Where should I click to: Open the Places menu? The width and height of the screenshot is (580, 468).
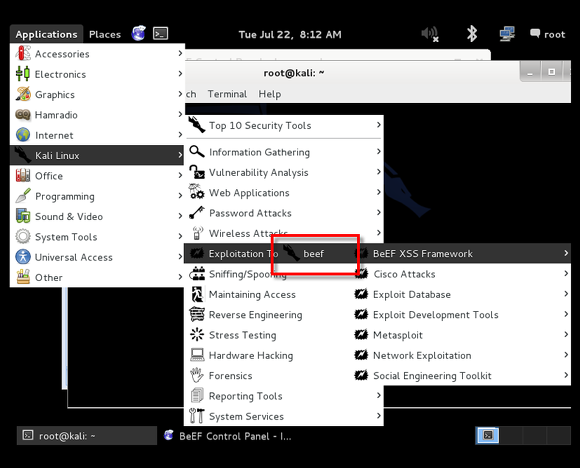coord(105,34)
